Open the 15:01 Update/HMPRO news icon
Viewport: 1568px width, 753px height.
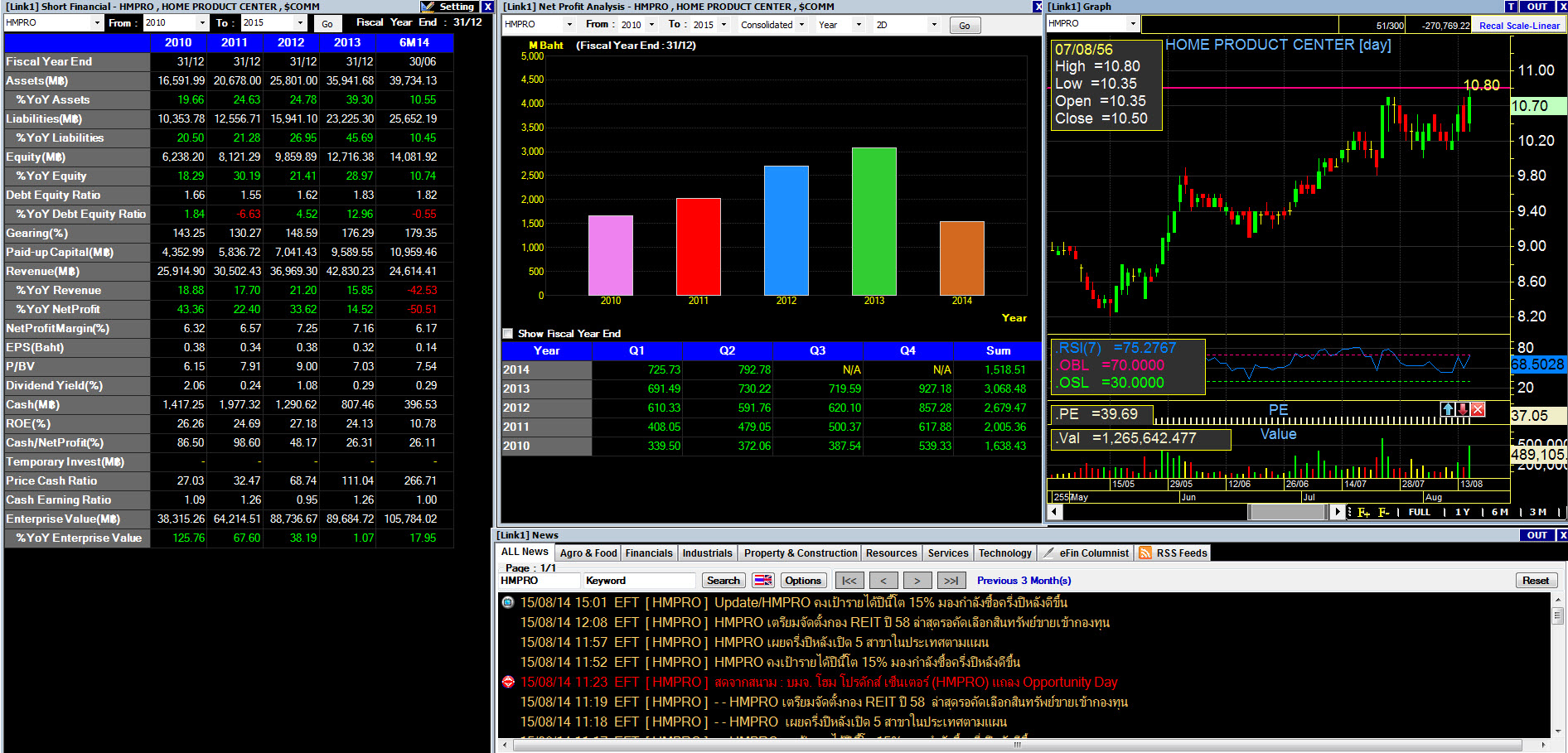[508, 602]
